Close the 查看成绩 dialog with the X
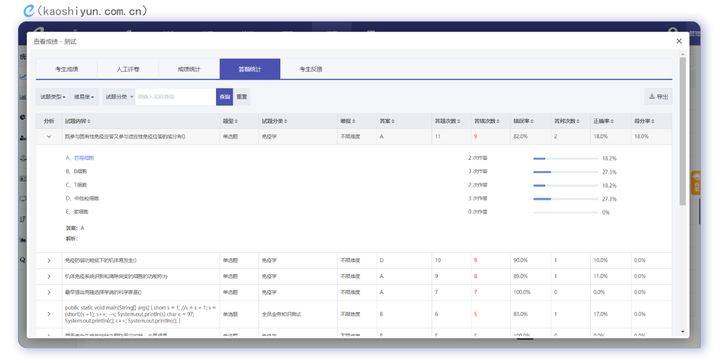Viewport: 720px width, 363px height. pos(679,41)
